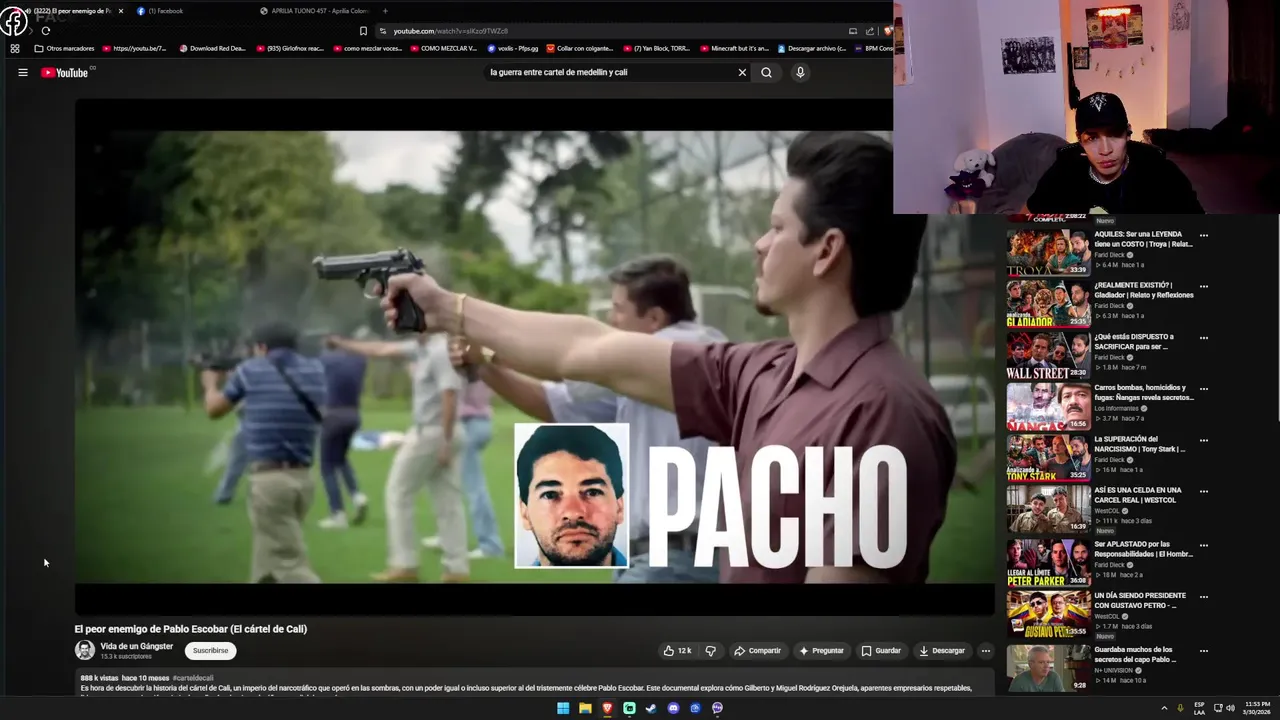Dislike the video with thumbs down
Screen dimensions: 1280x720
point(711,650)
